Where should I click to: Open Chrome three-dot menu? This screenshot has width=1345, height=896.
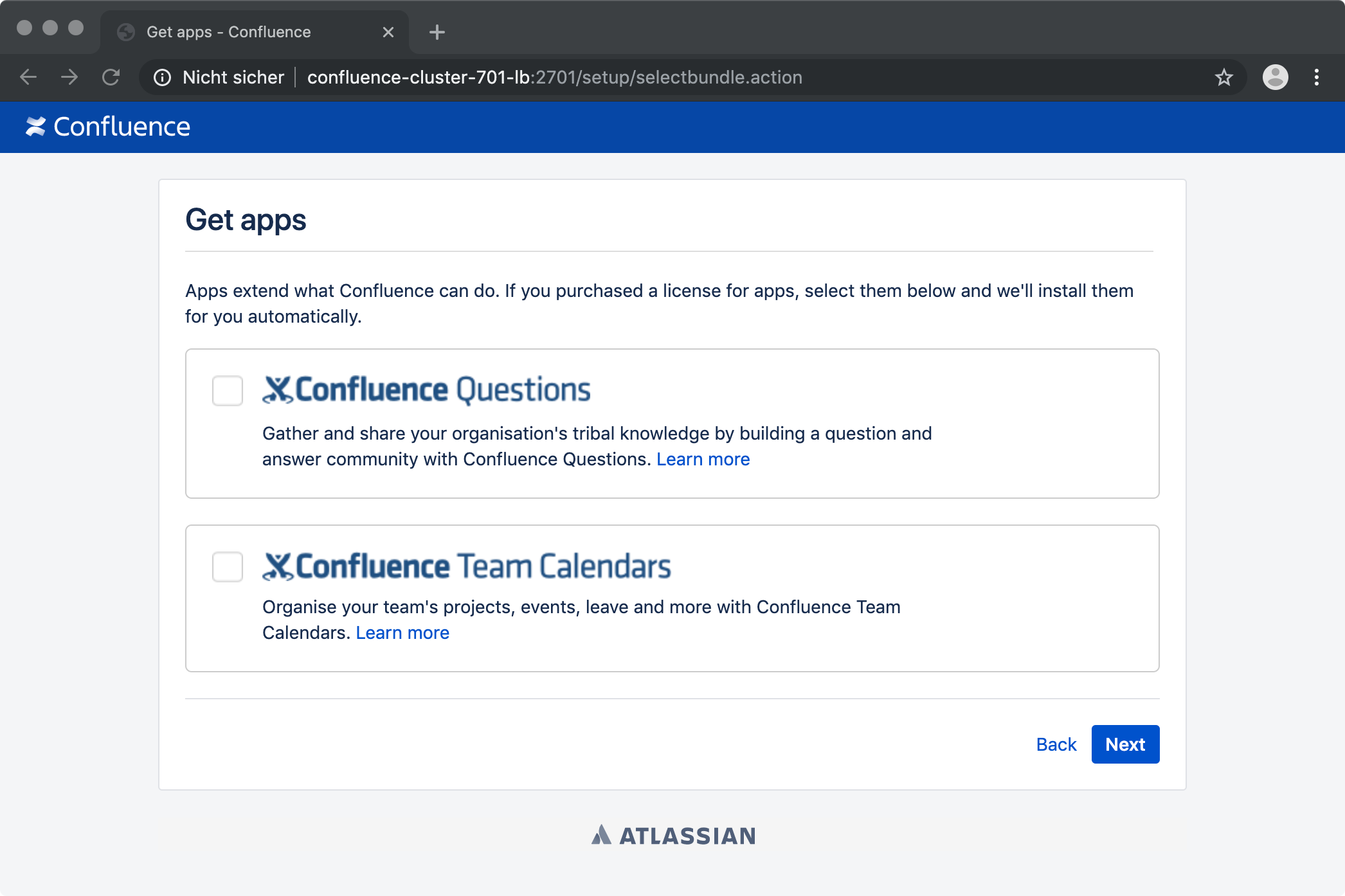click(1317, 77)
